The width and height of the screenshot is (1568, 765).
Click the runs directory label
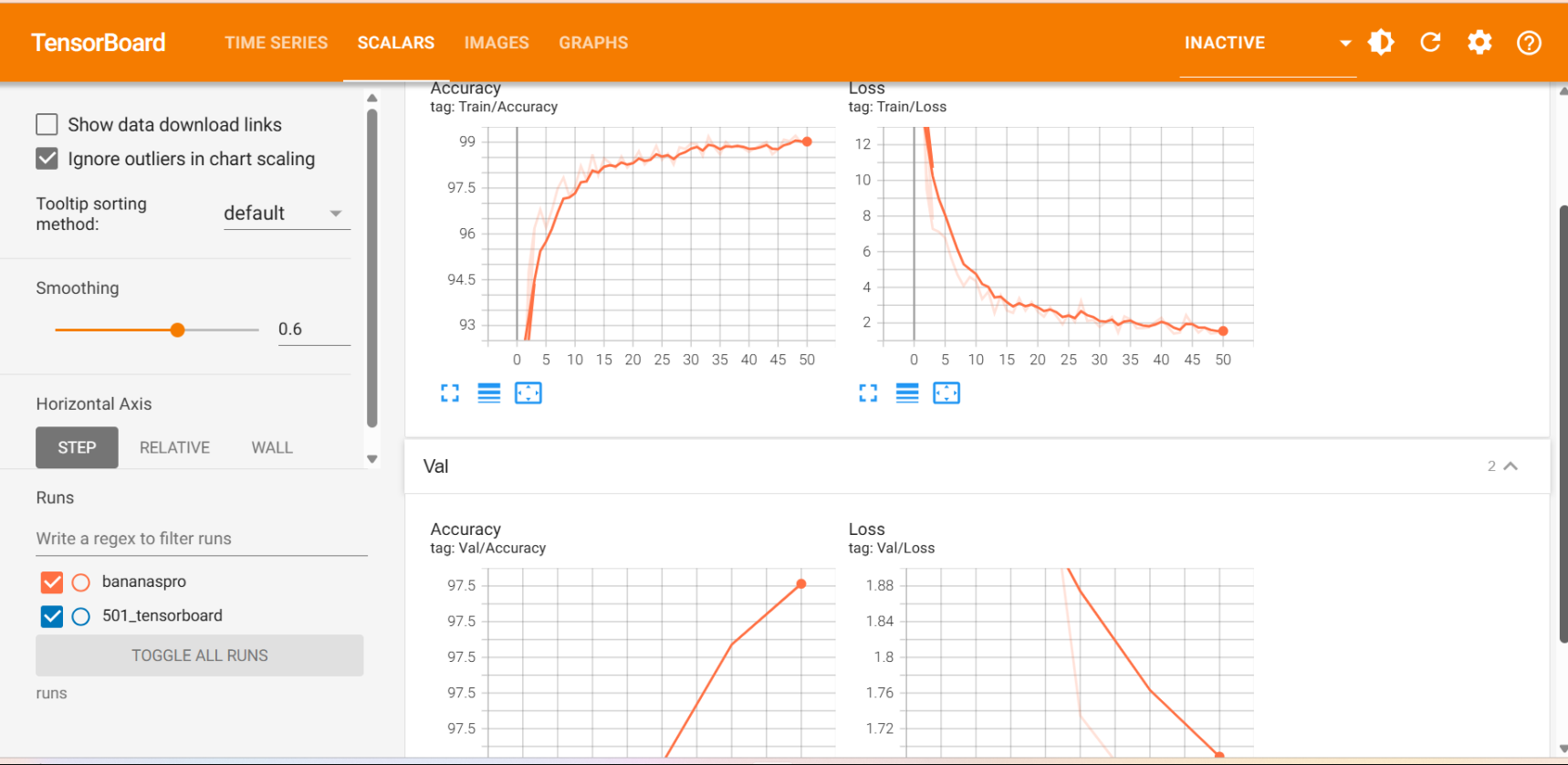click(x=51, y=694)
